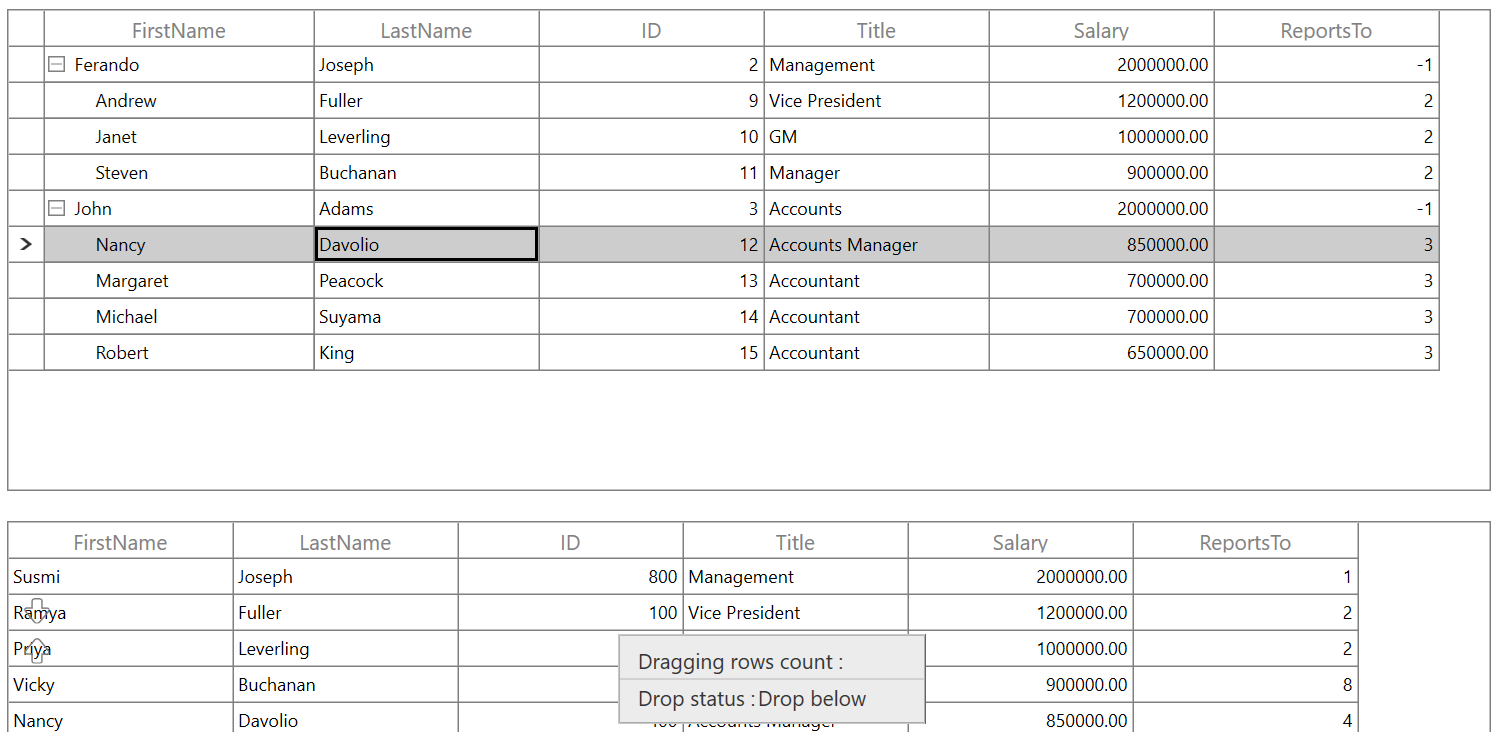Image resolution: width=1500 pixels, height=732 pixels.
Task: Click the ID column header in the tree grid
Action: pyautogui.click(x=652, y=30)
